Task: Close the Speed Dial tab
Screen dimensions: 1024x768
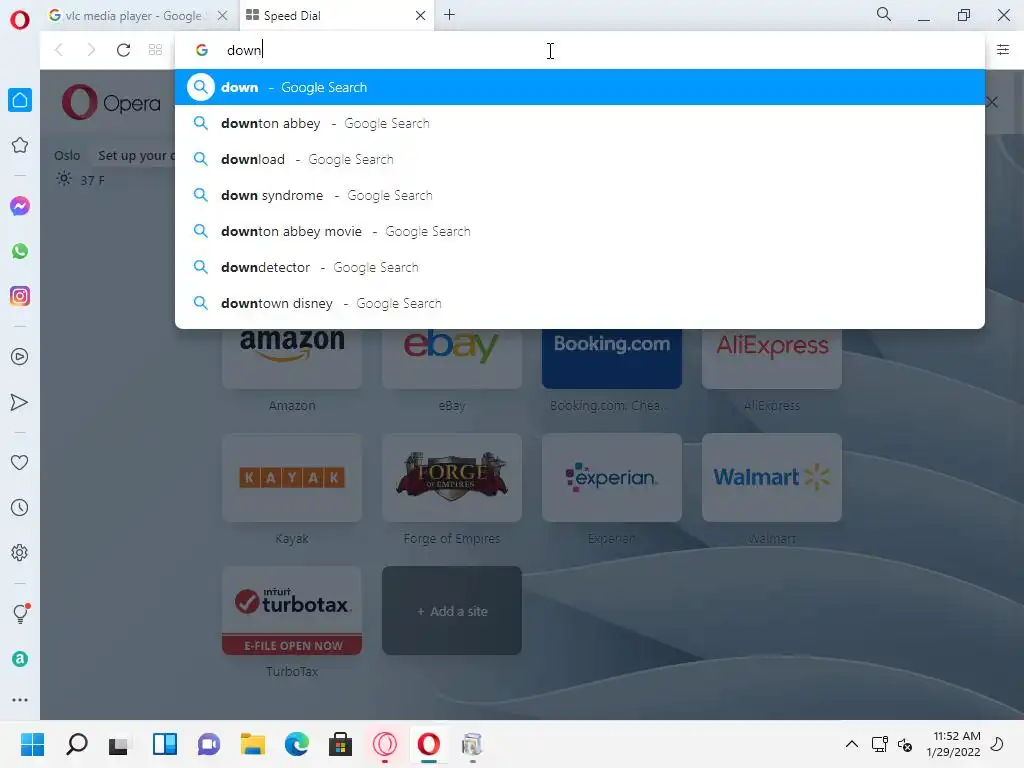Action: point(421,16)
